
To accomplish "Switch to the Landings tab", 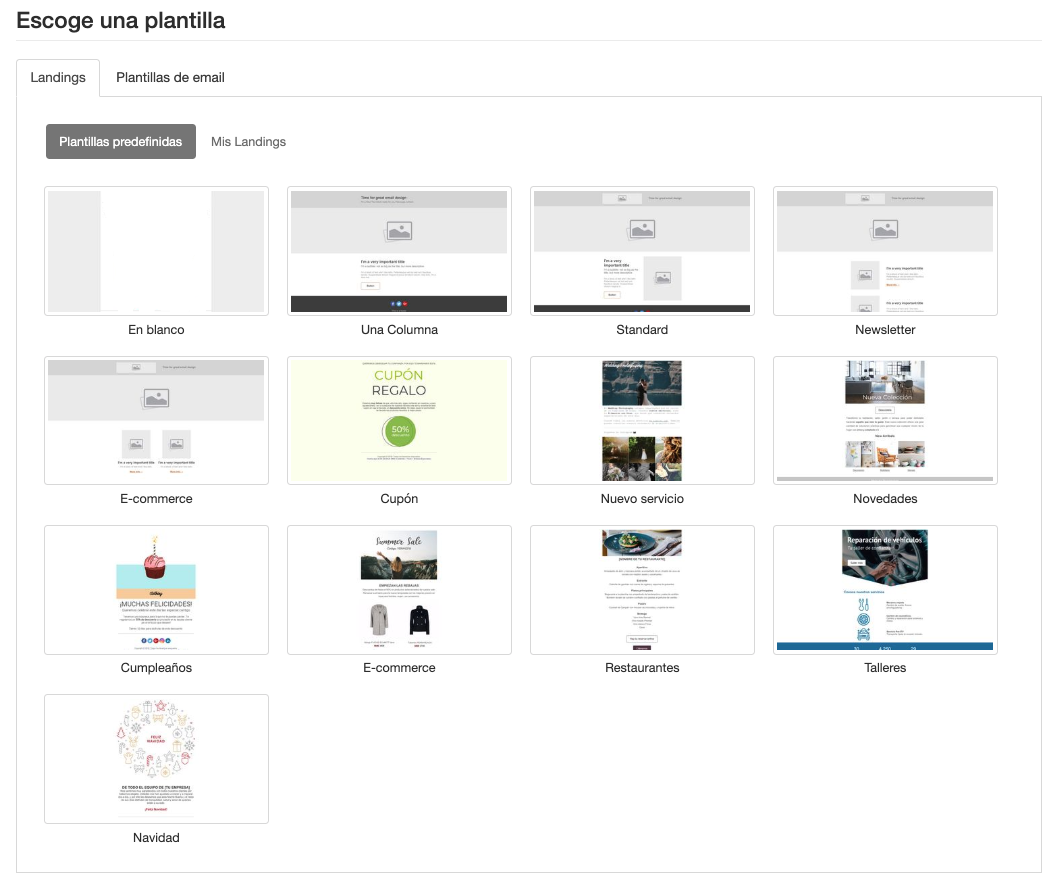I will pos(58,77).
